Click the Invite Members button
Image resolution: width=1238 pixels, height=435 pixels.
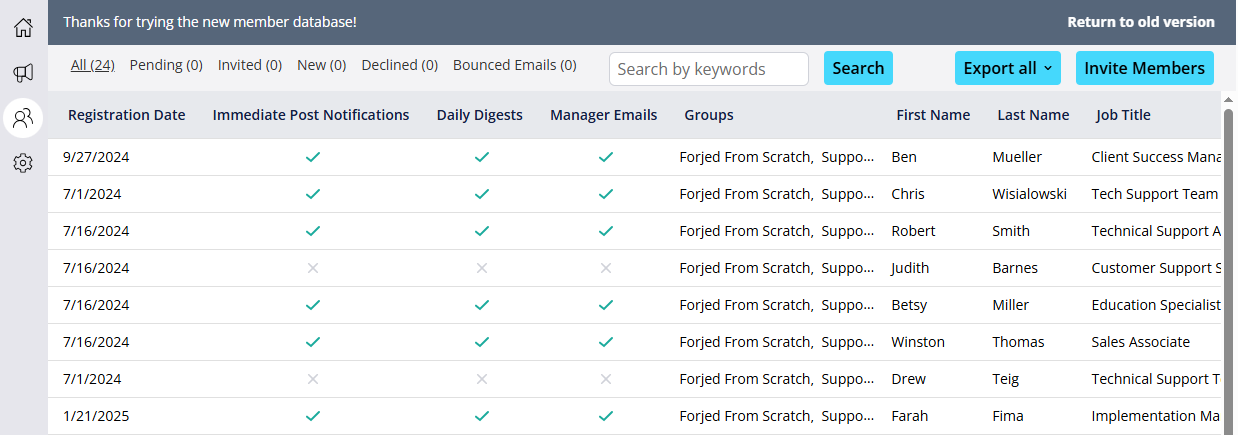pyautogui.click(x=1145, y=68)
